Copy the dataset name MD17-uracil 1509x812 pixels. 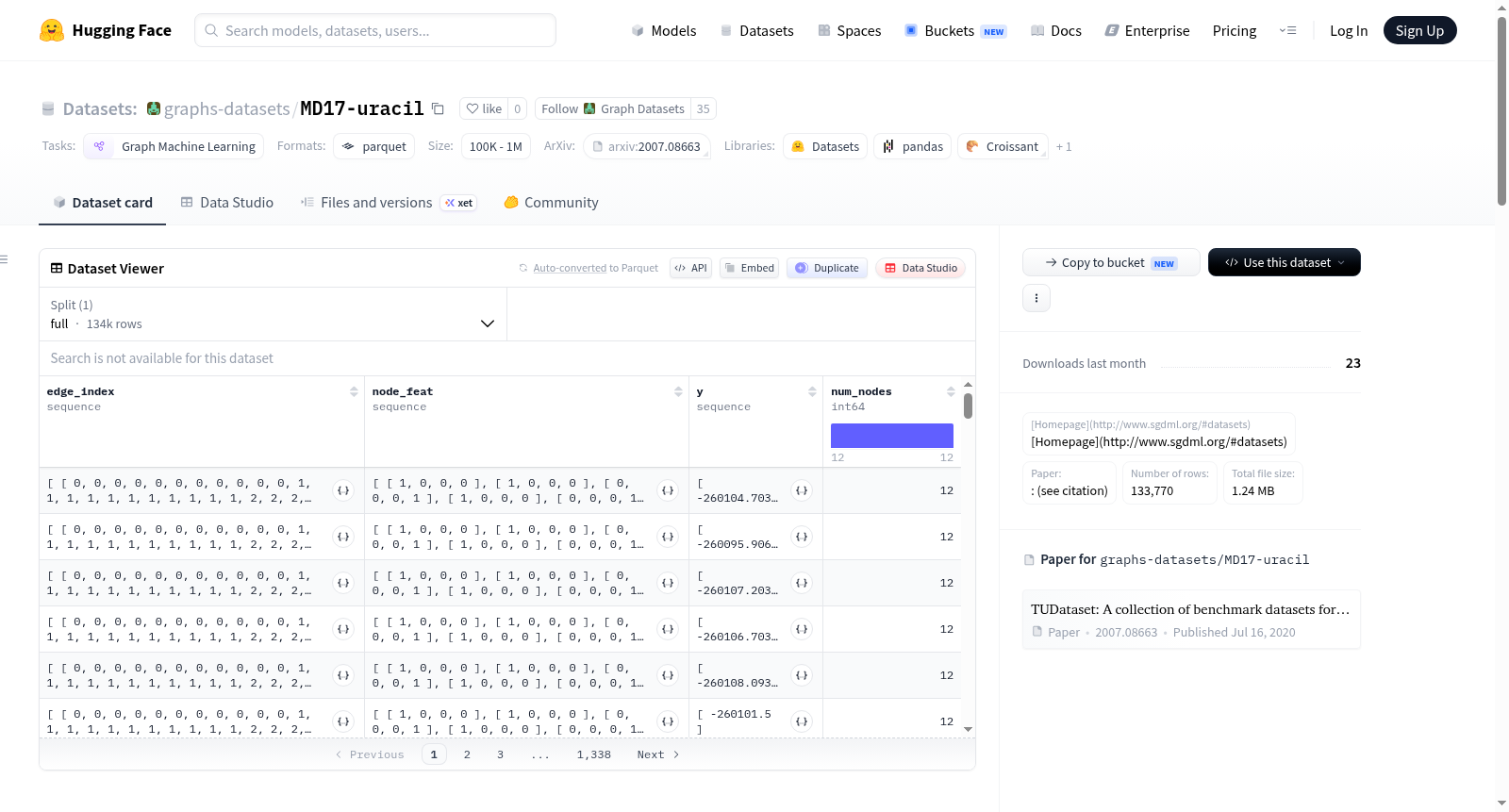[438, 108]
